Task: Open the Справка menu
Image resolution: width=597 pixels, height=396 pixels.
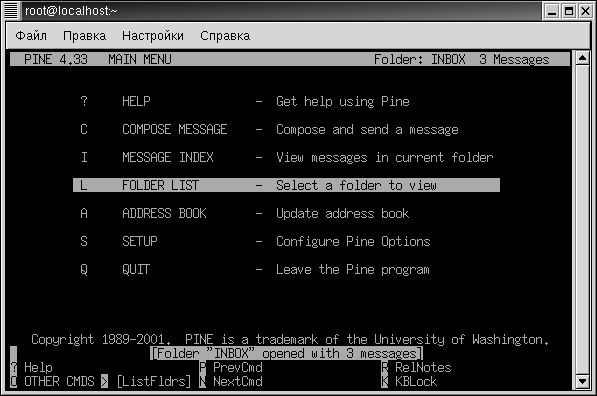Action: (x=225, y=36)
